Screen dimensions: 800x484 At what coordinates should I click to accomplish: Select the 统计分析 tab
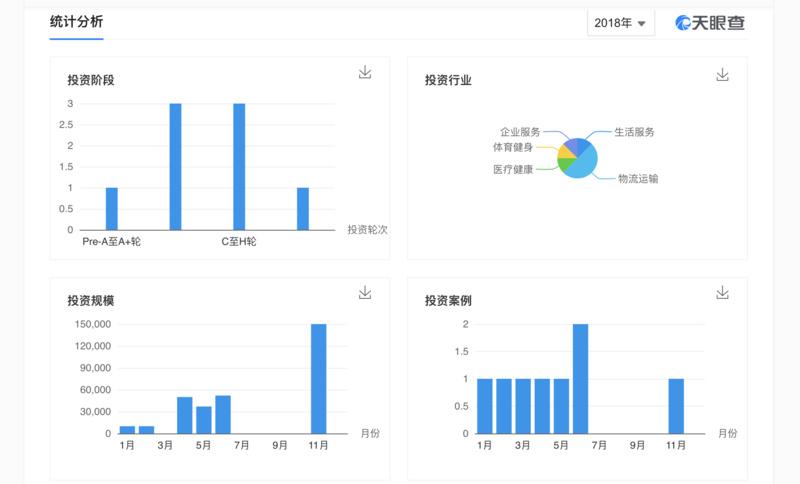(x=76, y=21)
